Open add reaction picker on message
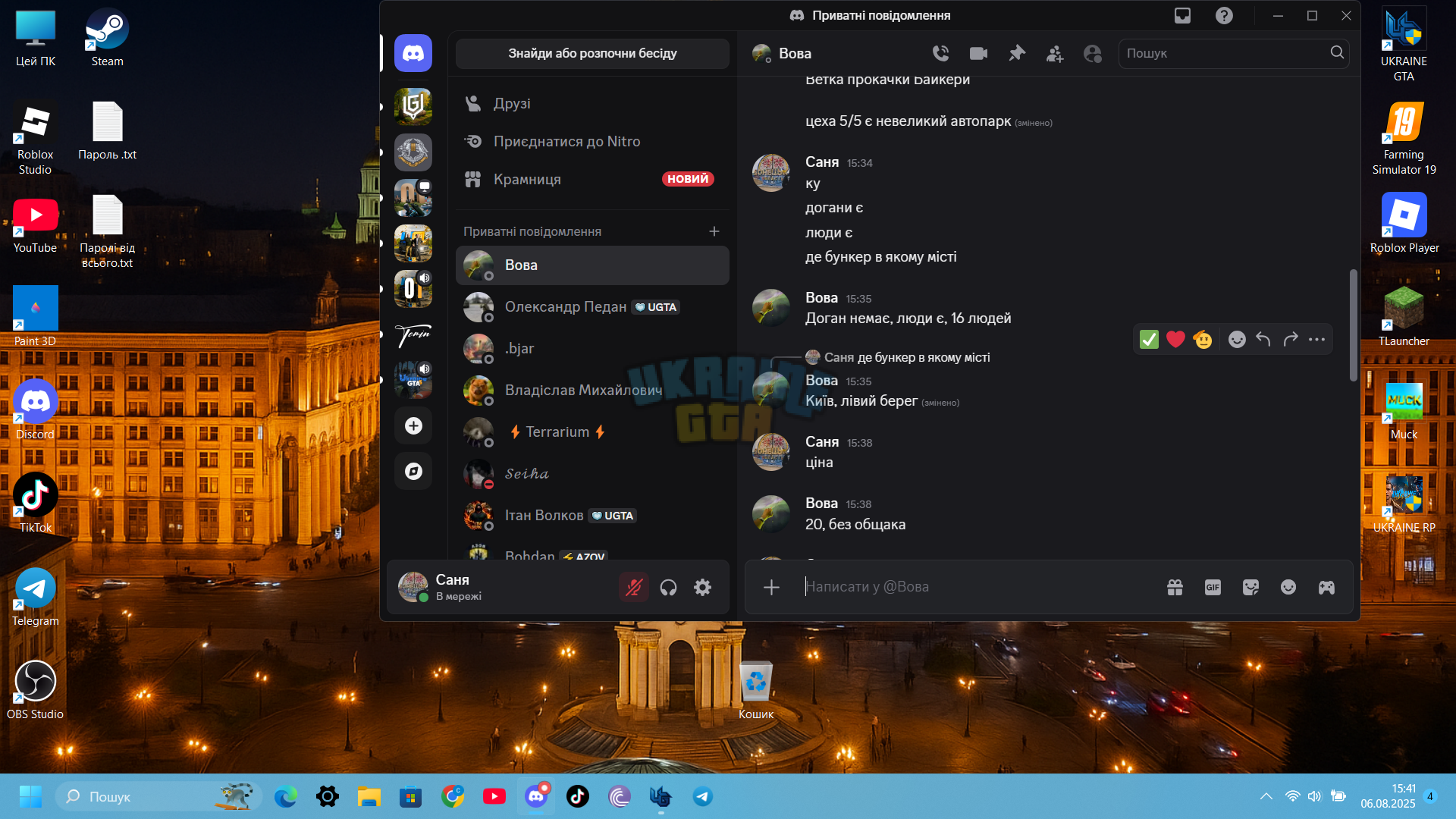The width and height of the screenshot is (1456, 819). tap(1237, 339)
